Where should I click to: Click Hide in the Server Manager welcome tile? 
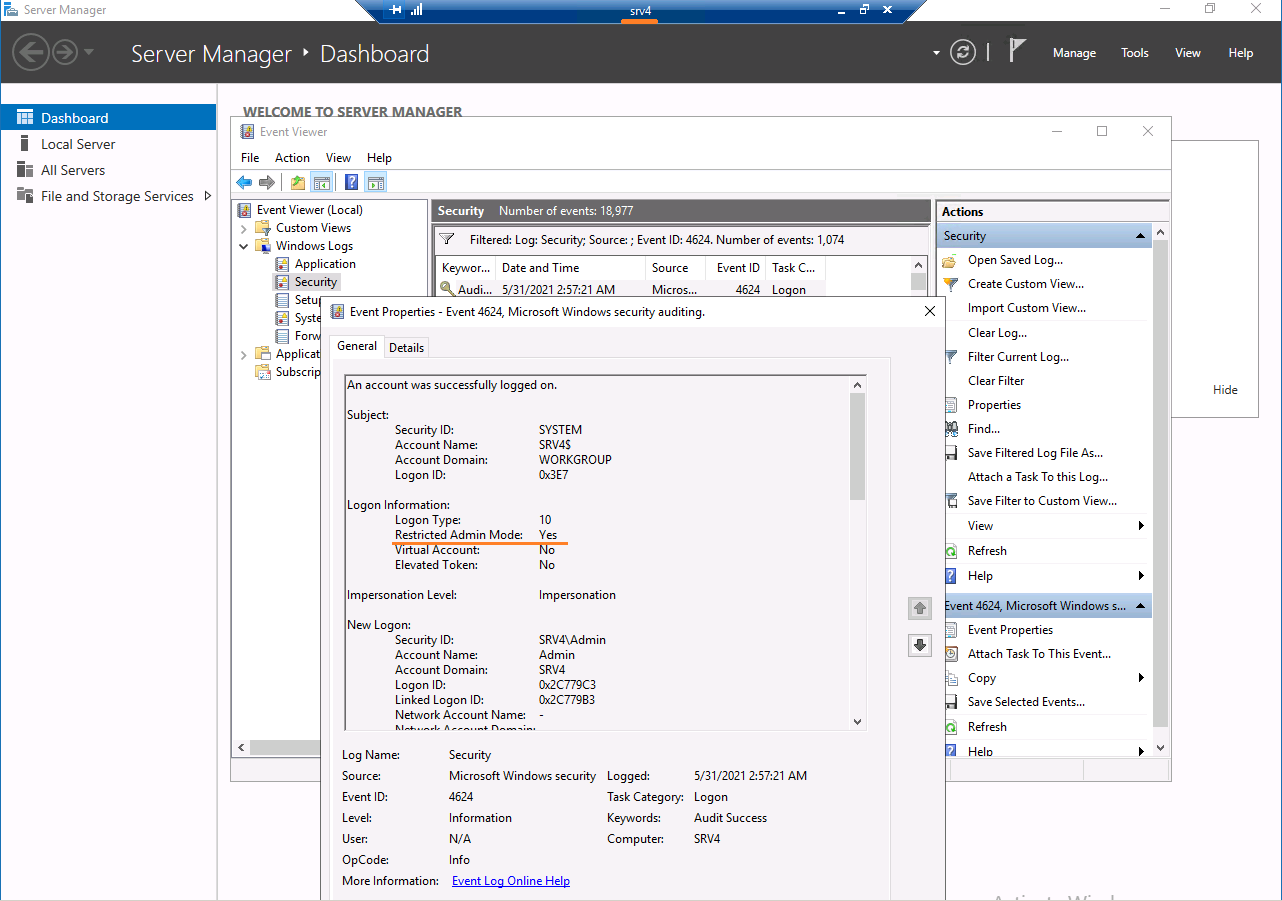pyautogui.click(x=1225, y=390)
